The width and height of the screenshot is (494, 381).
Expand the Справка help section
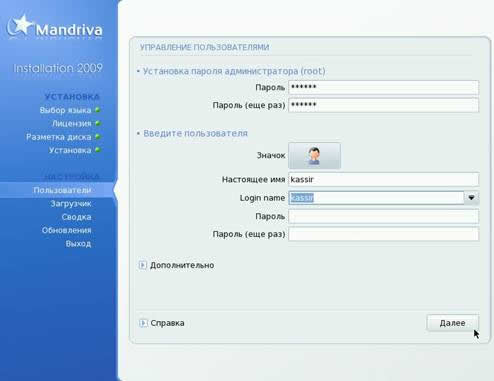pyautogui.click(x=143, y=323)
